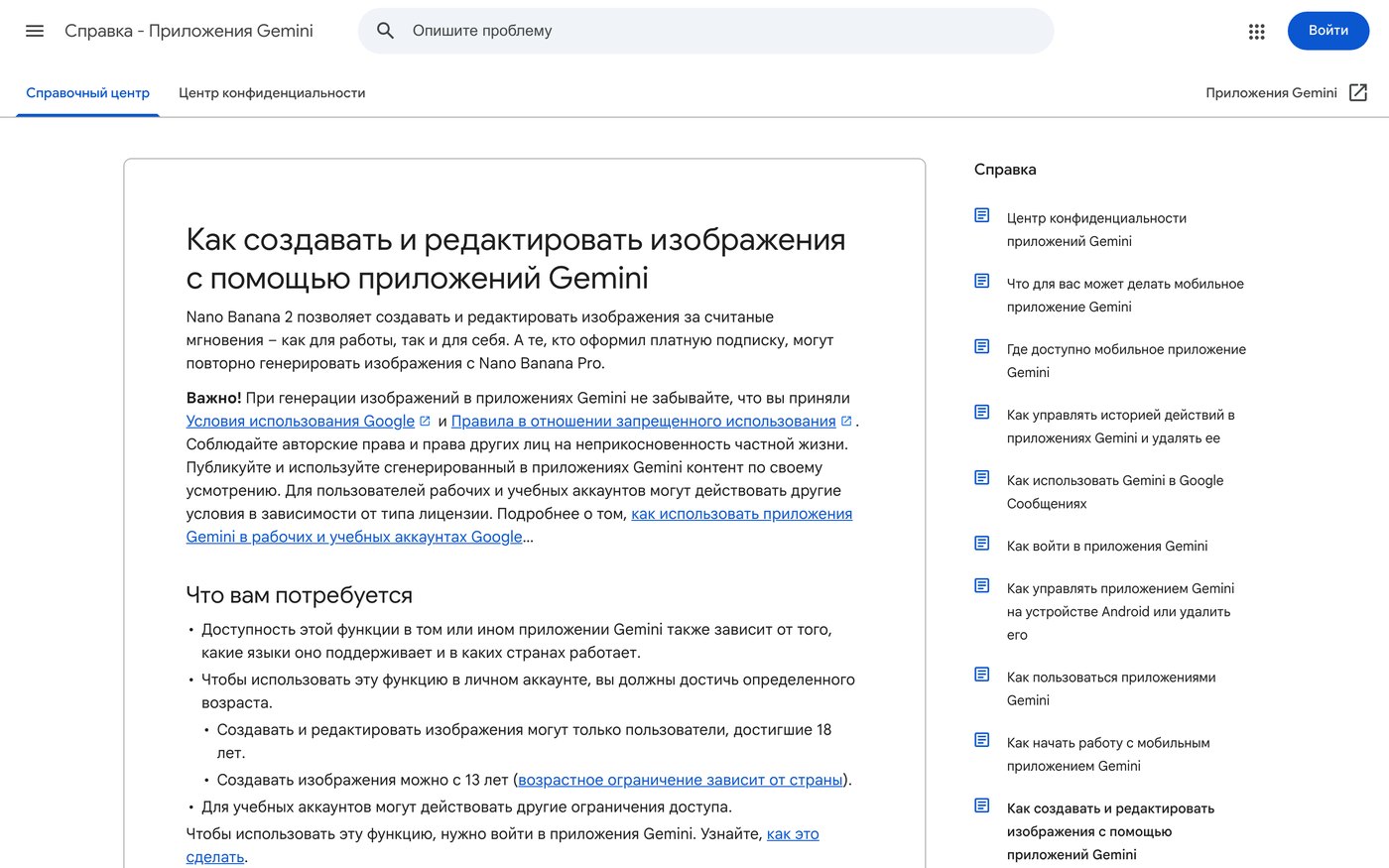Open Правила в отношении запрещенного использования link
Image resolution: width=1389 pixels, height=868 pixels.
643,421
